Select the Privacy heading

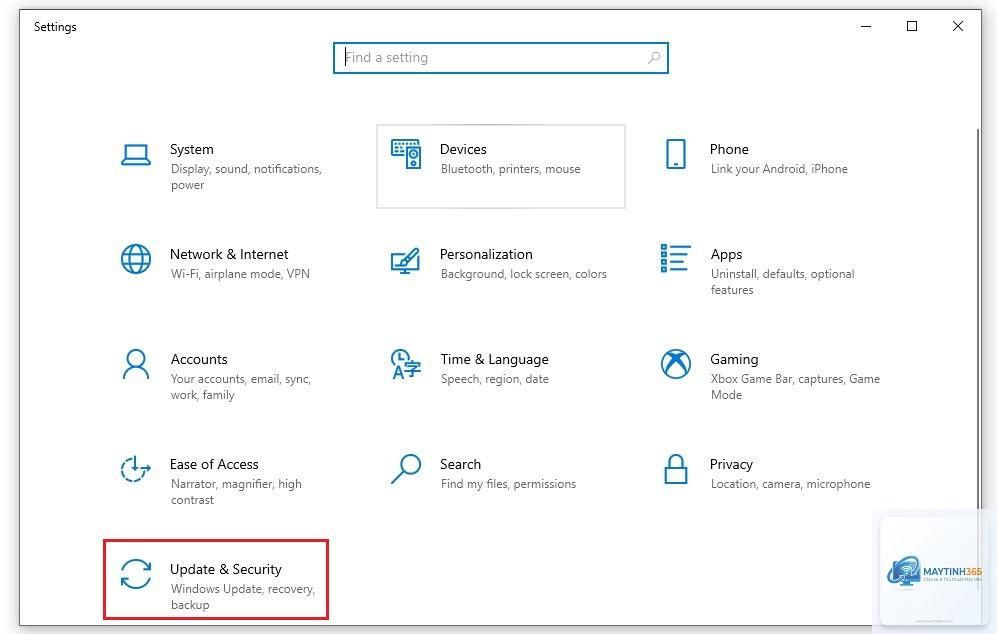[x=731, y=464]
